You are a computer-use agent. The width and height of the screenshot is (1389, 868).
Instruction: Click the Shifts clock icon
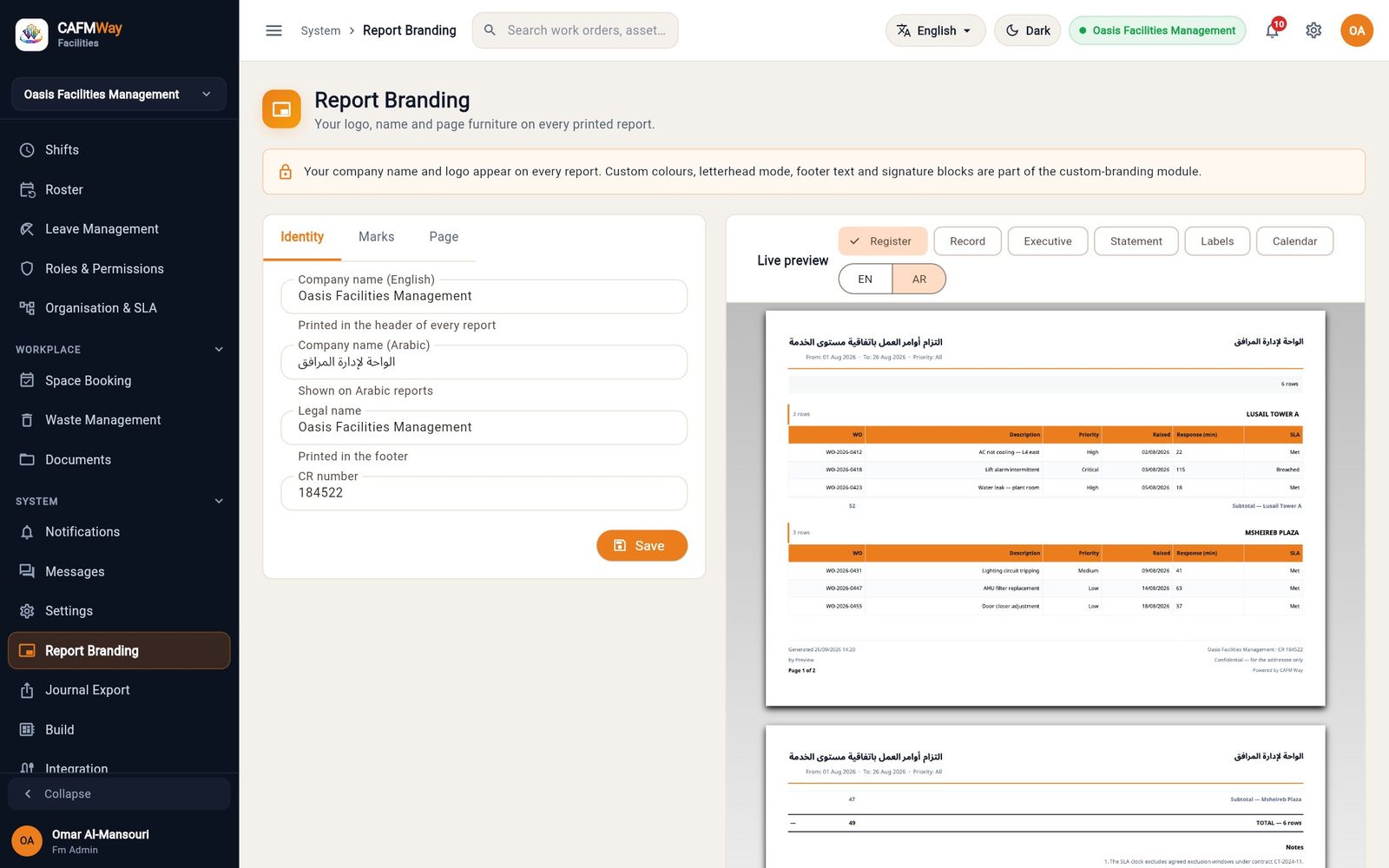(27, 150)
